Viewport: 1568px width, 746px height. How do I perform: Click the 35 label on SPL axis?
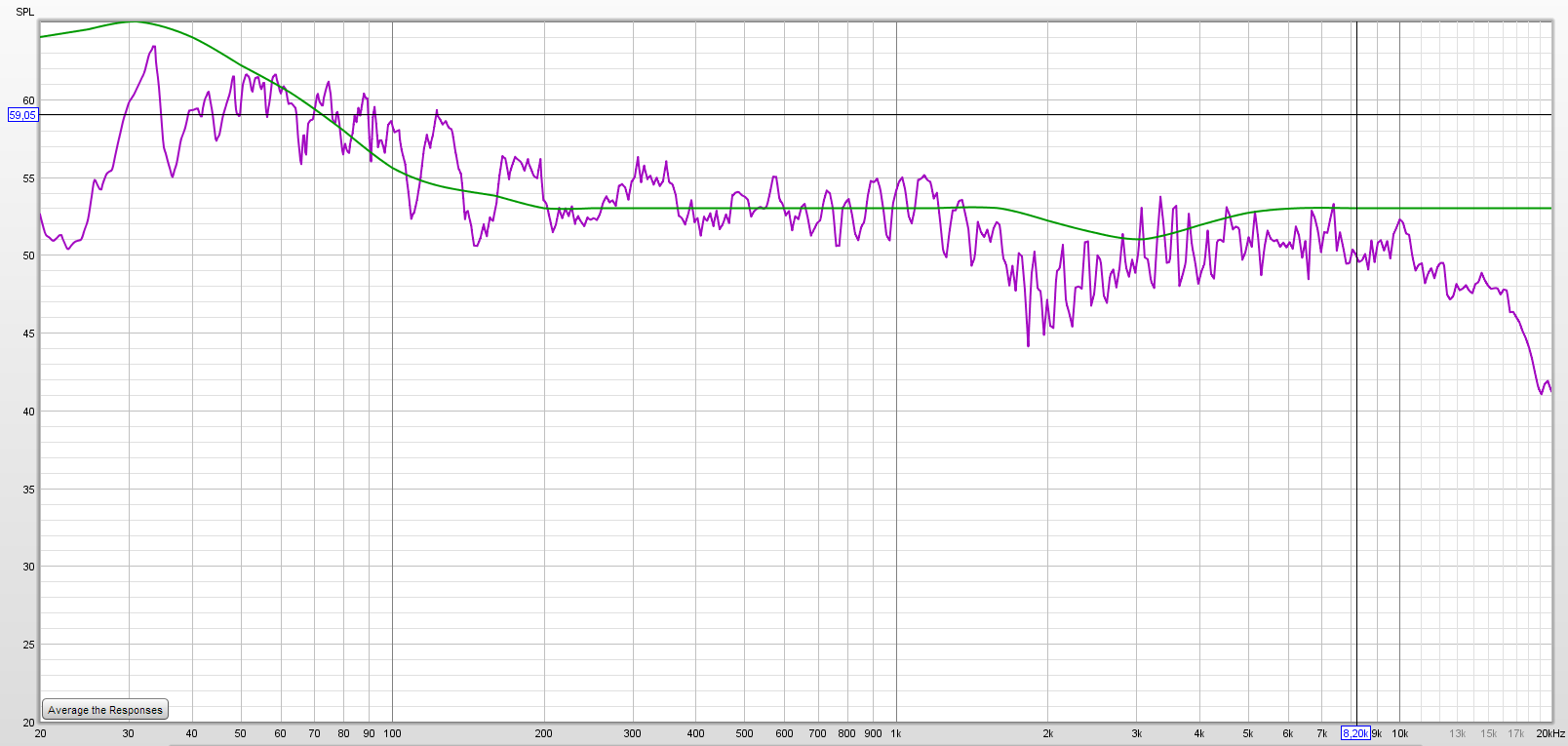pos(28,490)
